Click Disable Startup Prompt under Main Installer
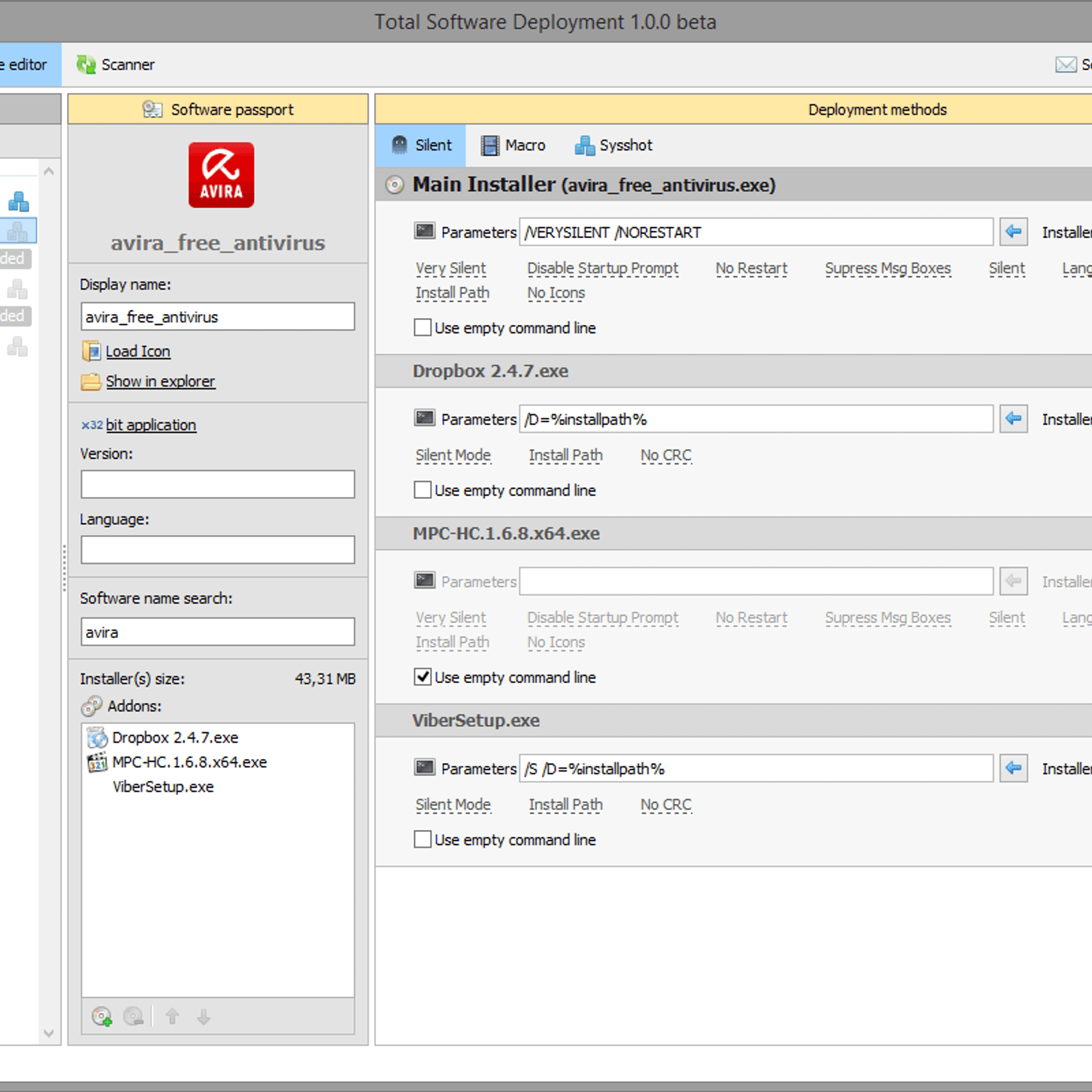Image resolution: width=1092 pixels, height=1092 pixels. pos(603,268)
